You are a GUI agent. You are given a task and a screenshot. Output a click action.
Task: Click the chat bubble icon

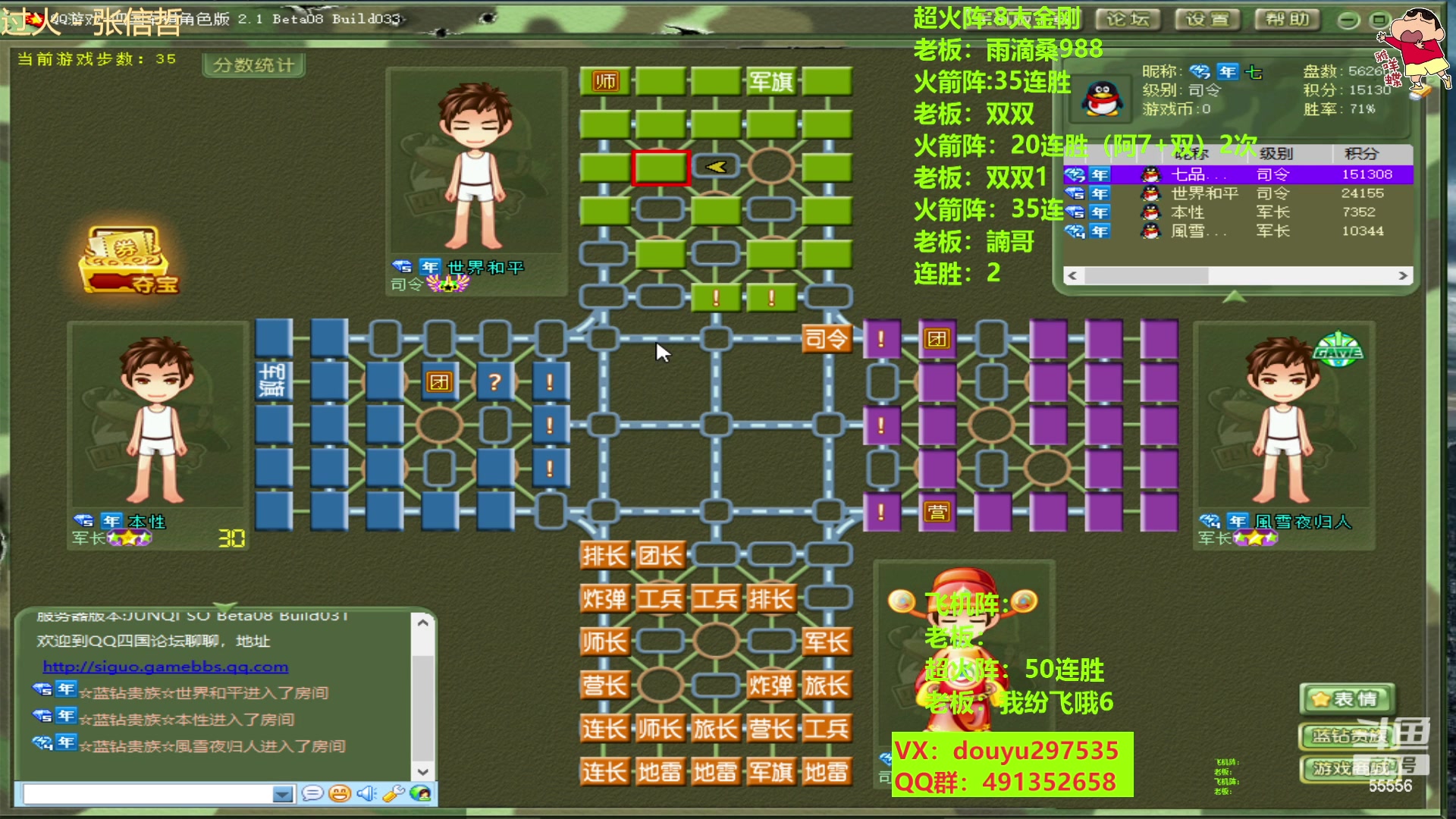312,793
